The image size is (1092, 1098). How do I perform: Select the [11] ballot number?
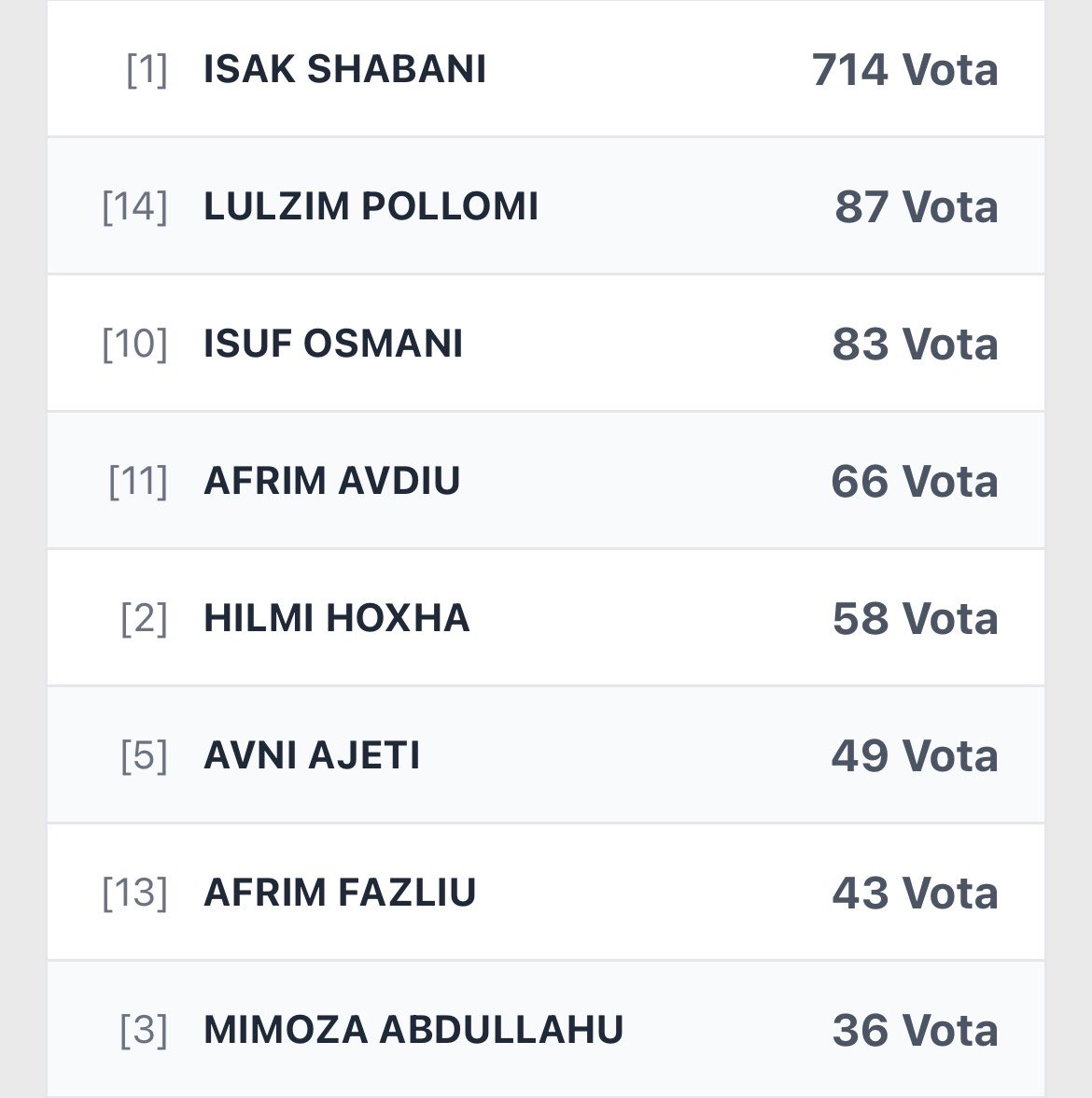point(137,481)
